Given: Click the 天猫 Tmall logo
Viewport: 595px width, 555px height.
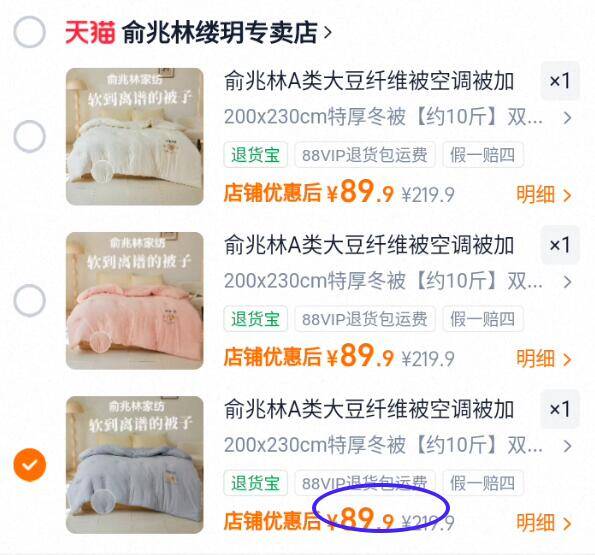Looking at the screenshot, I should point(90,33).
